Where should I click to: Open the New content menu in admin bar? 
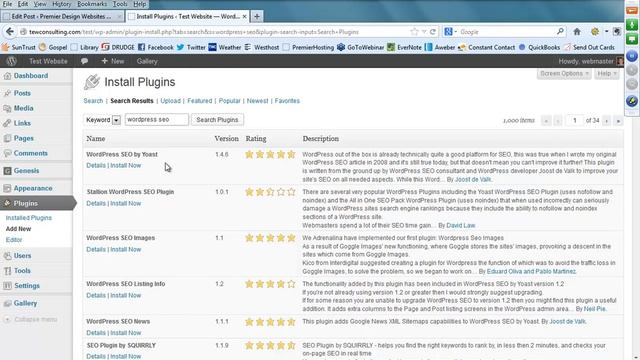click(x=113, y=61)
